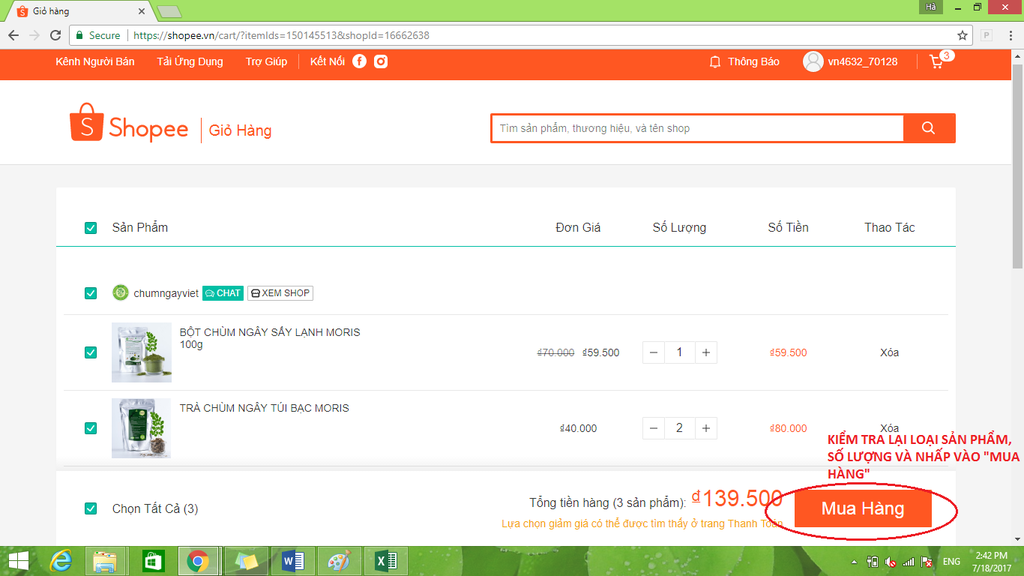This screenshot has height=576, width=1024.
Task: Uncheck the chumngayviet shop checkbox
Action: 91,293
